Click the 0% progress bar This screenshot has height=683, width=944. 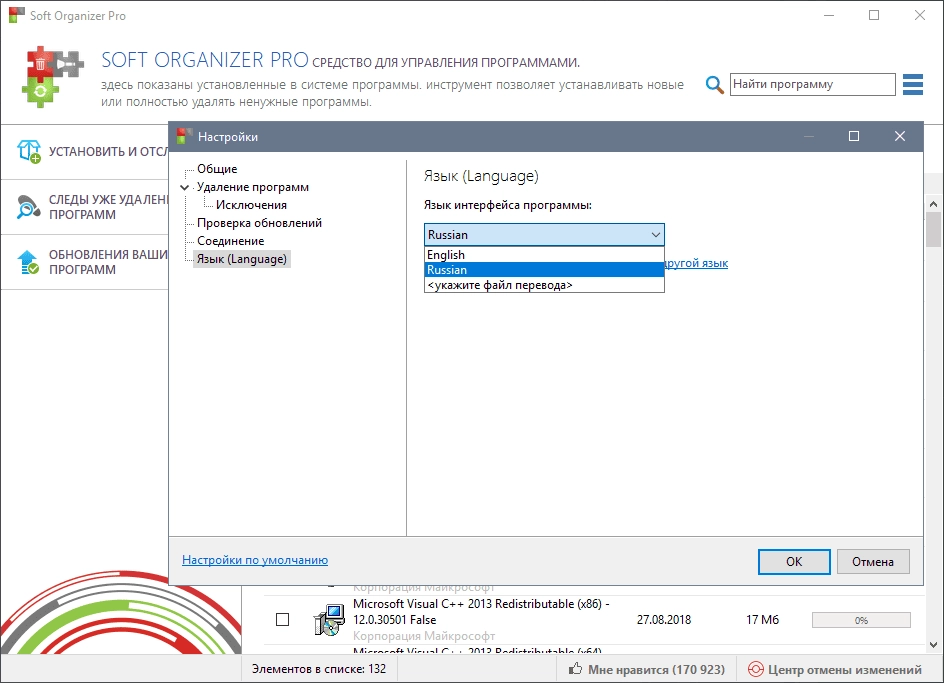click(x=861, y=620)
